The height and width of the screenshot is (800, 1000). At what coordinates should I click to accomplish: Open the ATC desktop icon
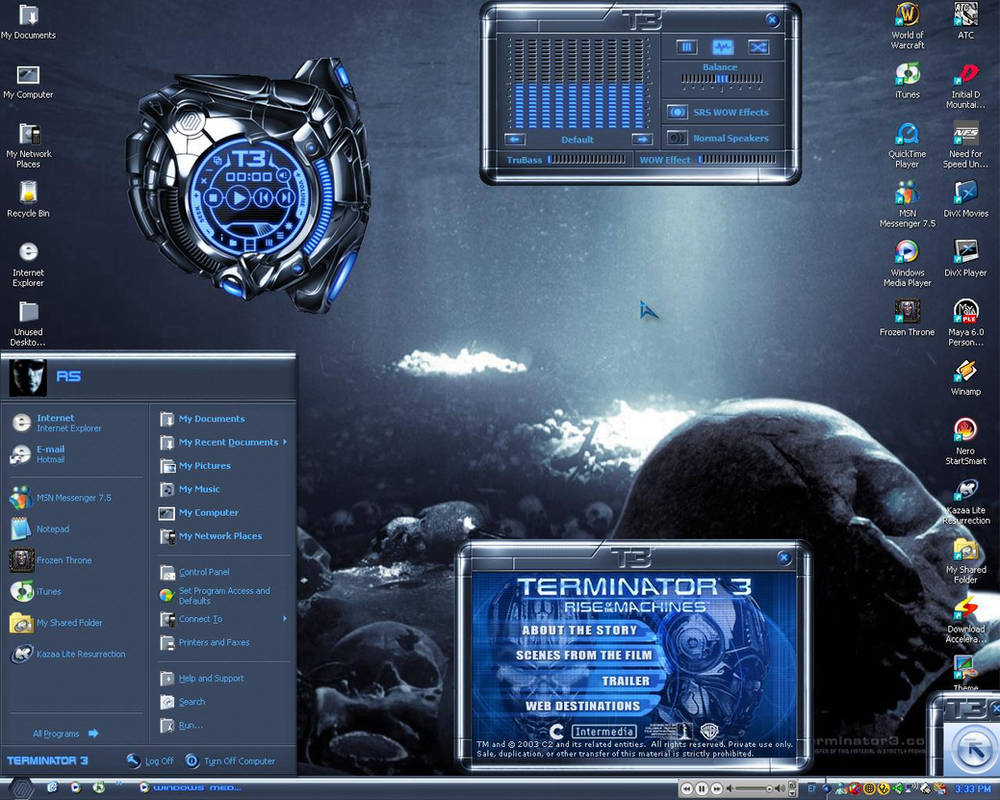tap(966, 21)
